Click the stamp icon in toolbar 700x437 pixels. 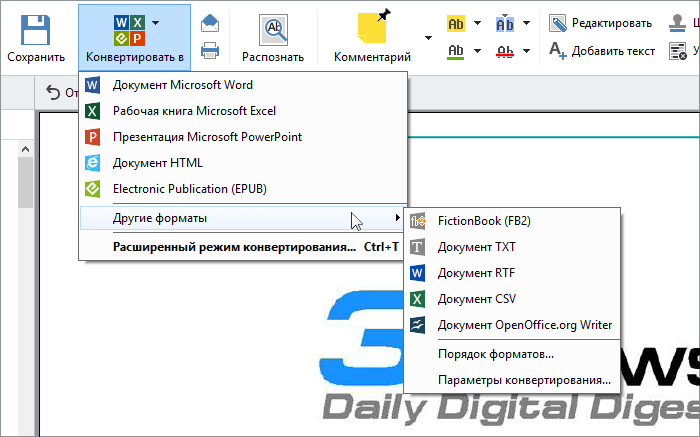pos(677,23)
